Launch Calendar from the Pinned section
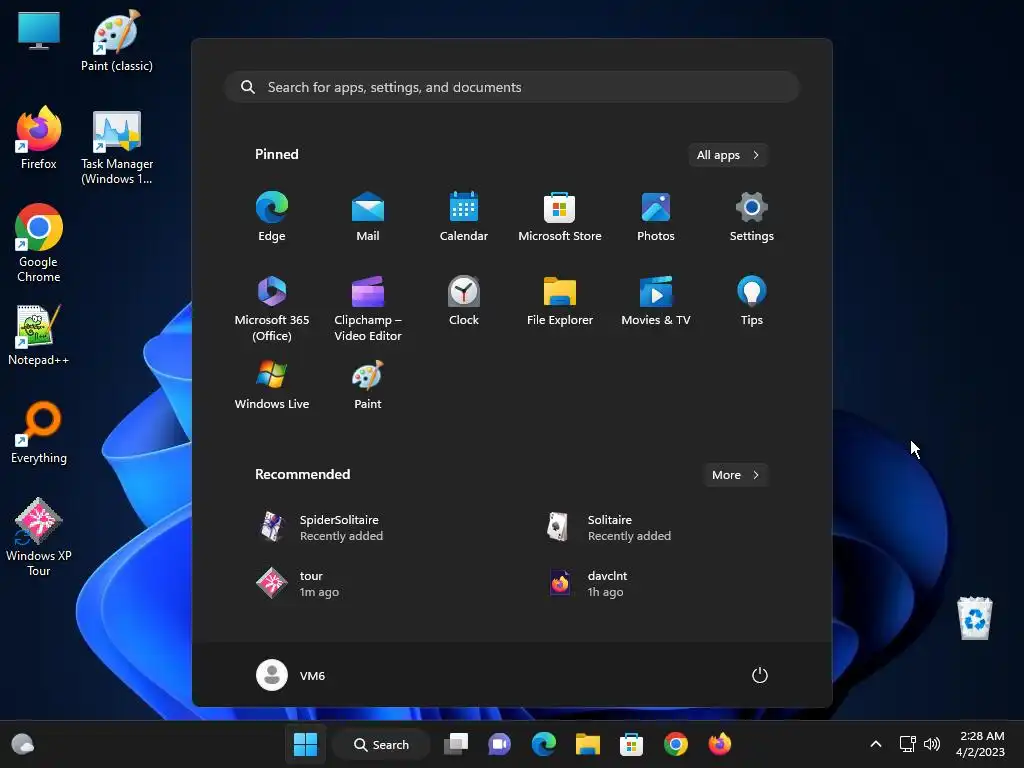 pyautogui.click(x=464, y=216)
